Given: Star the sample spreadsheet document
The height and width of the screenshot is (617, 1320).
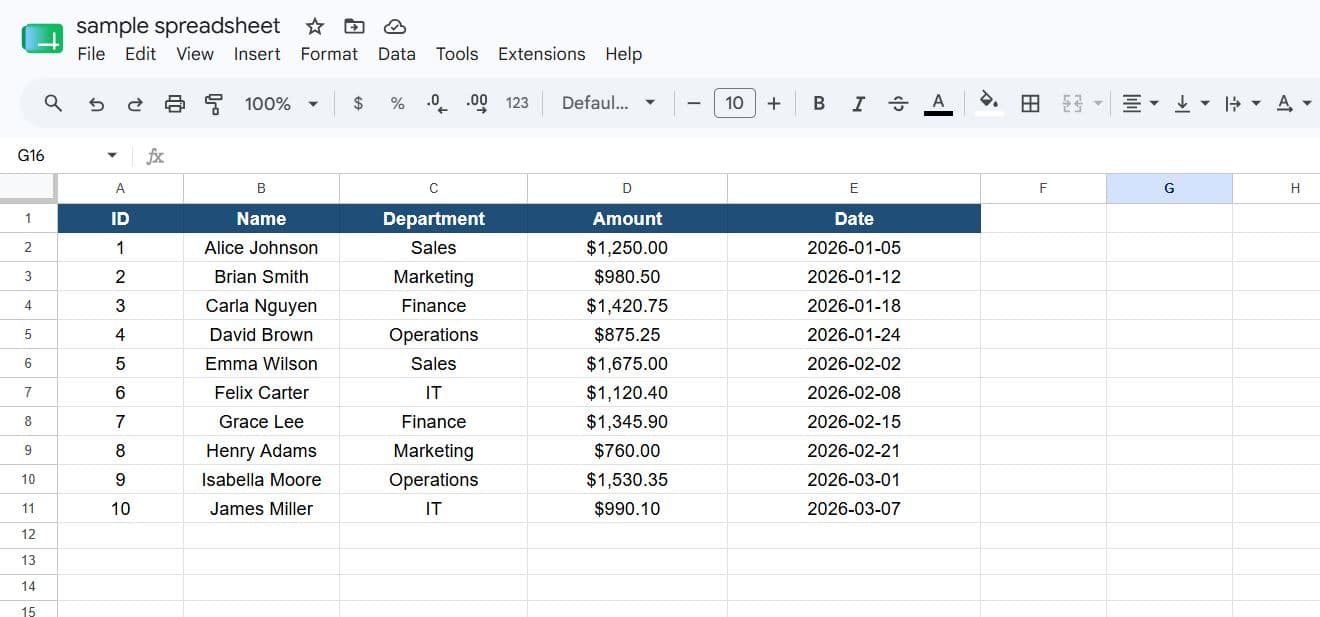Looking at the screenshot, I should point(315,27).
